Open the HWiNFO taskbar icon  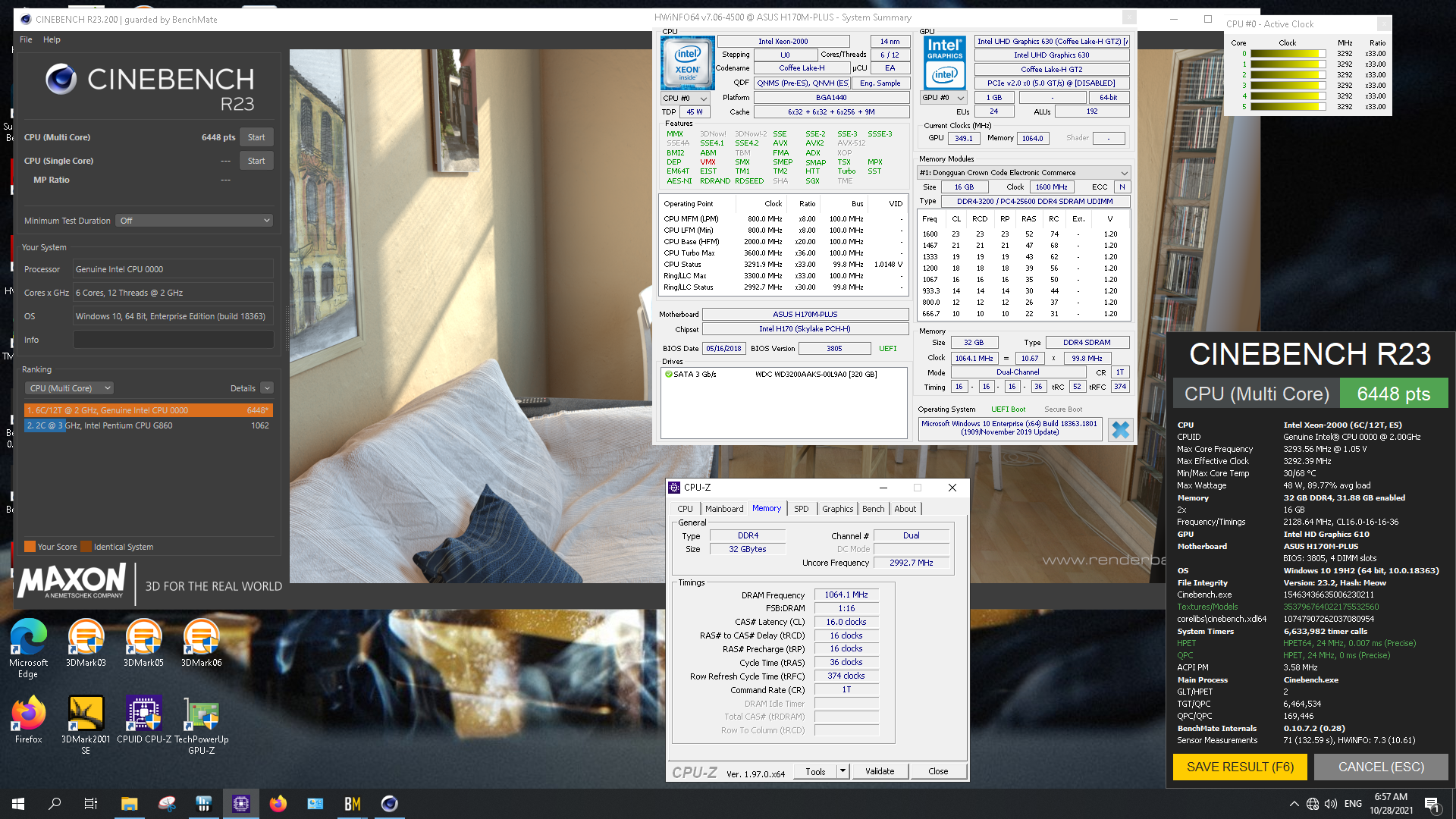pos(203,804)
